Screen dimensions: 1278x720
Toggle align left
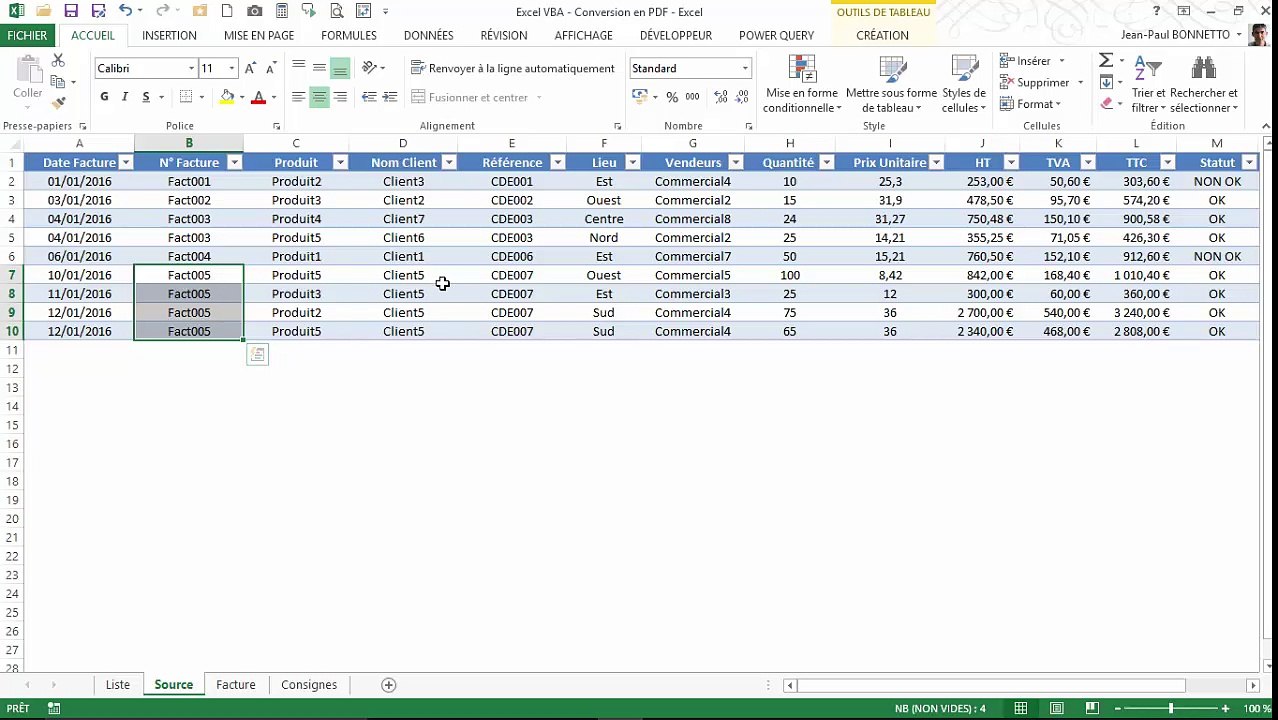[x=298, y=97]
